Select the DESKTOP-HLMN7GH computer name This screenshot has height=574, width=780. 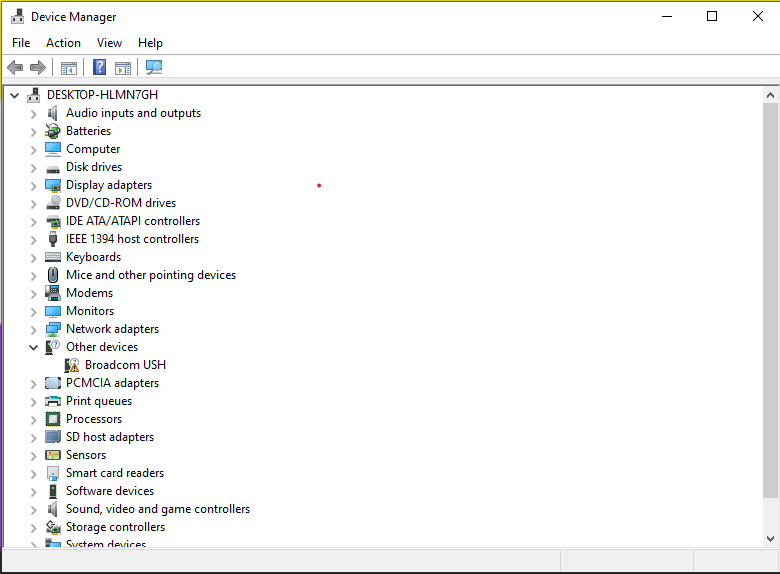tap(102, 95)
